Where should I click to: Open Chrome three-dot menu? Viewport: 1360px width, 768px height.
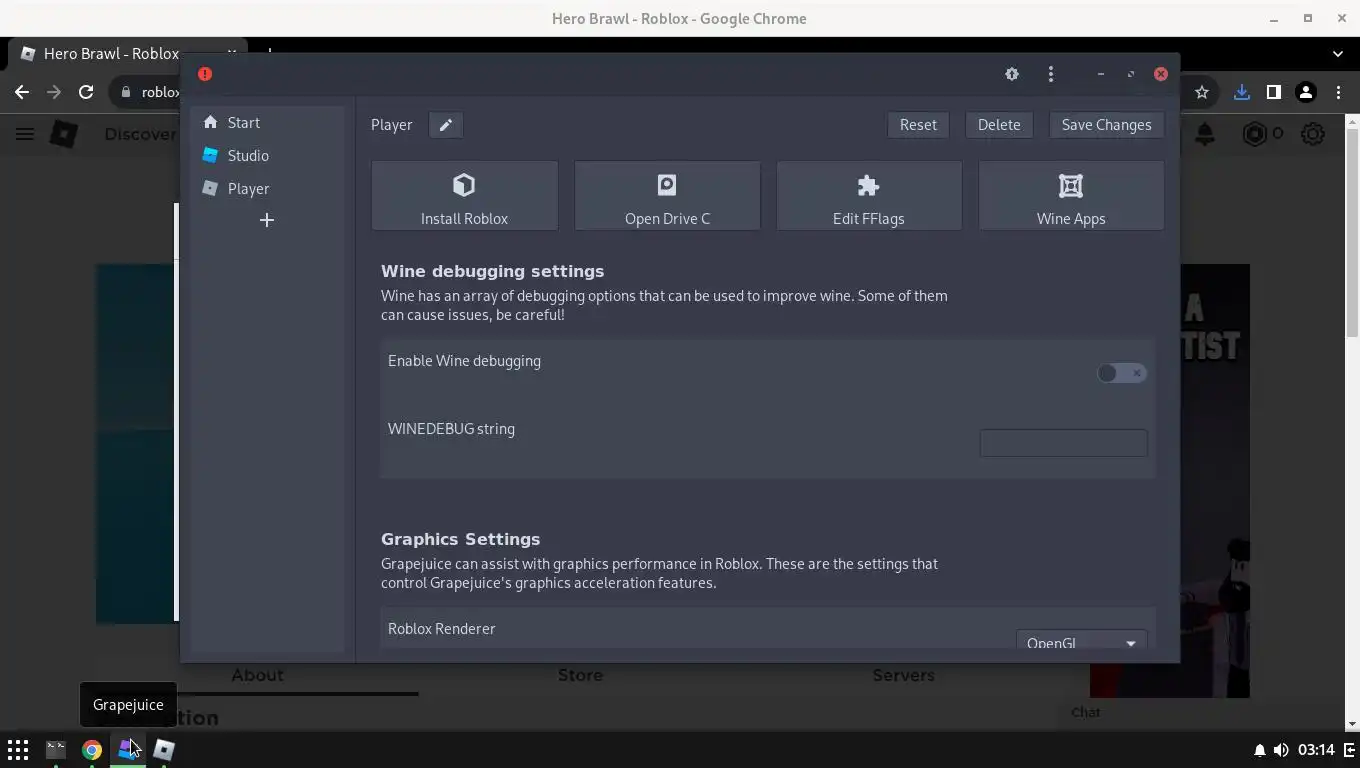1338,92
